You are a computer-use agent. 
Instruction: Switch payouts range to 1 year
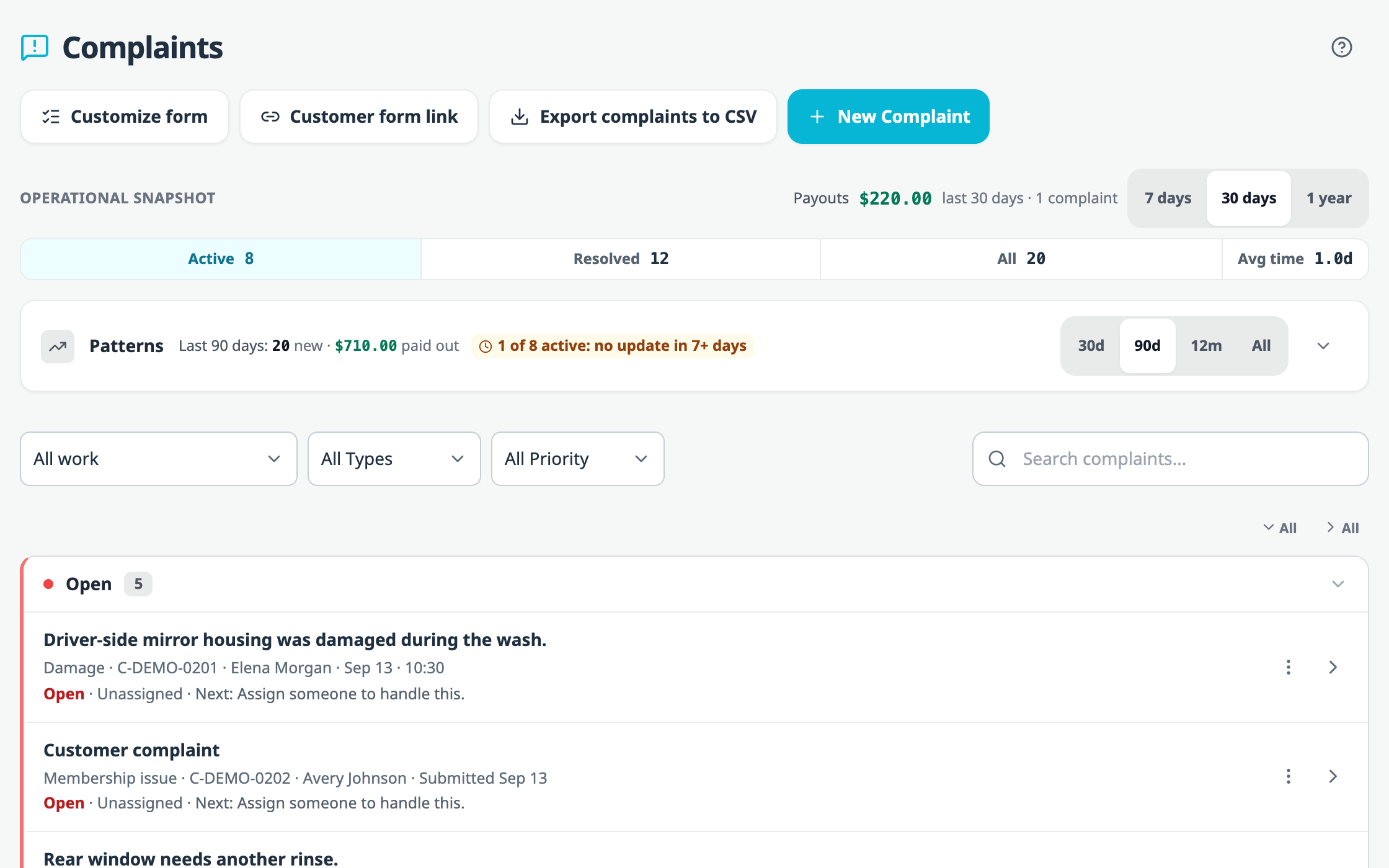(1329, 198)
